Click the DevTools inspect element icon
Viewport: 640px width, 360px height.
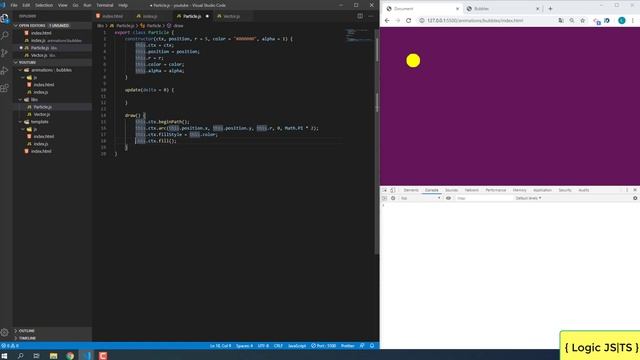point(384,190)
